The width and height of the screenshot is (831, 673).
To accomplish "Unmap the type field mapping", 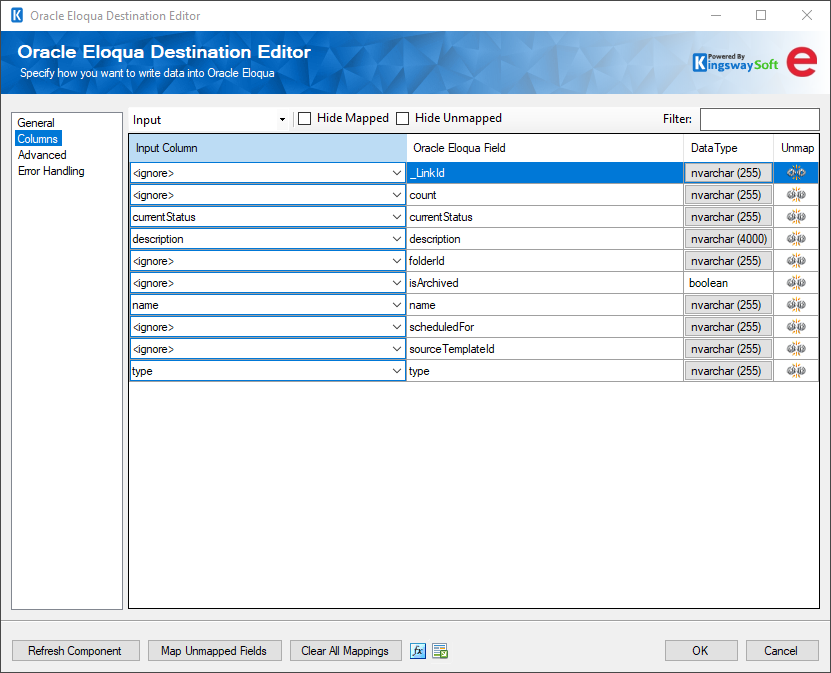I will click(x=796, y=371).
